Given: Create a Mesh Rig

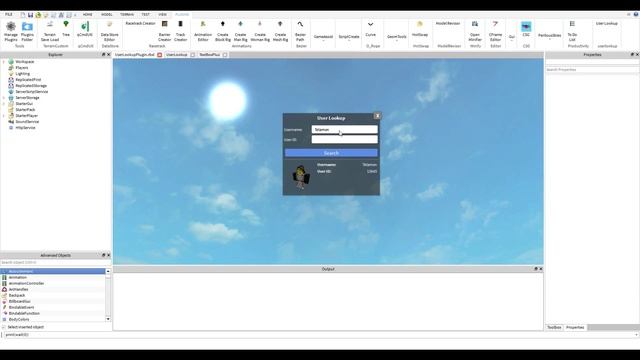Looking at the screenshot, I should [x=280, y=31].
